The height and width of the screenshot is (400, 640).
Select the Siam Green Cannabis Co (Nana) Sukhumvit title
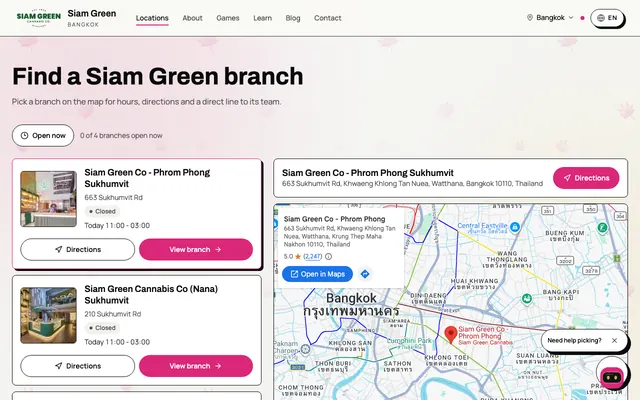point(151,295)
